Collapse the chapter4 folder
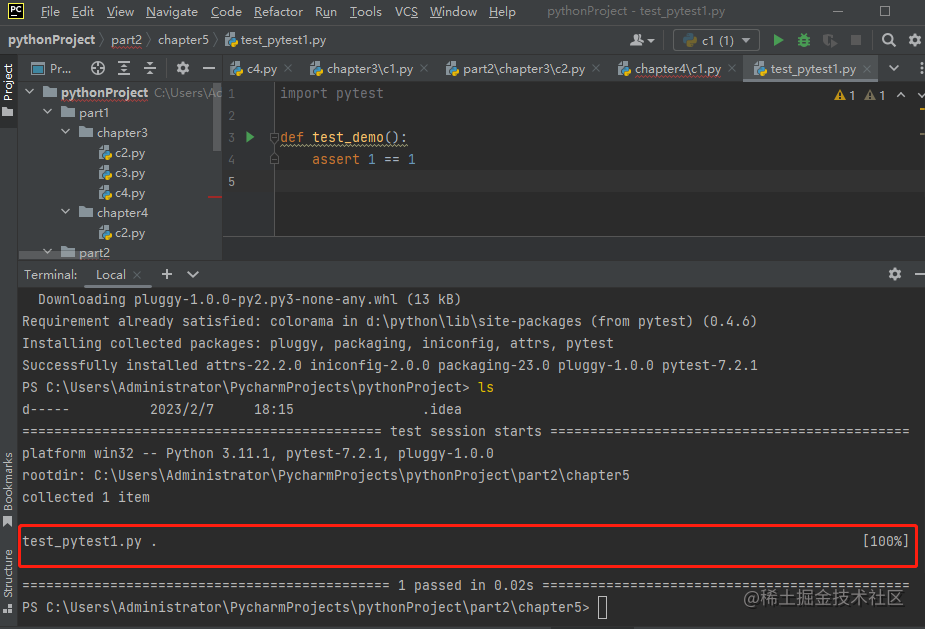Viewport: 925px width, 629px height. click(x=65, y=212)
